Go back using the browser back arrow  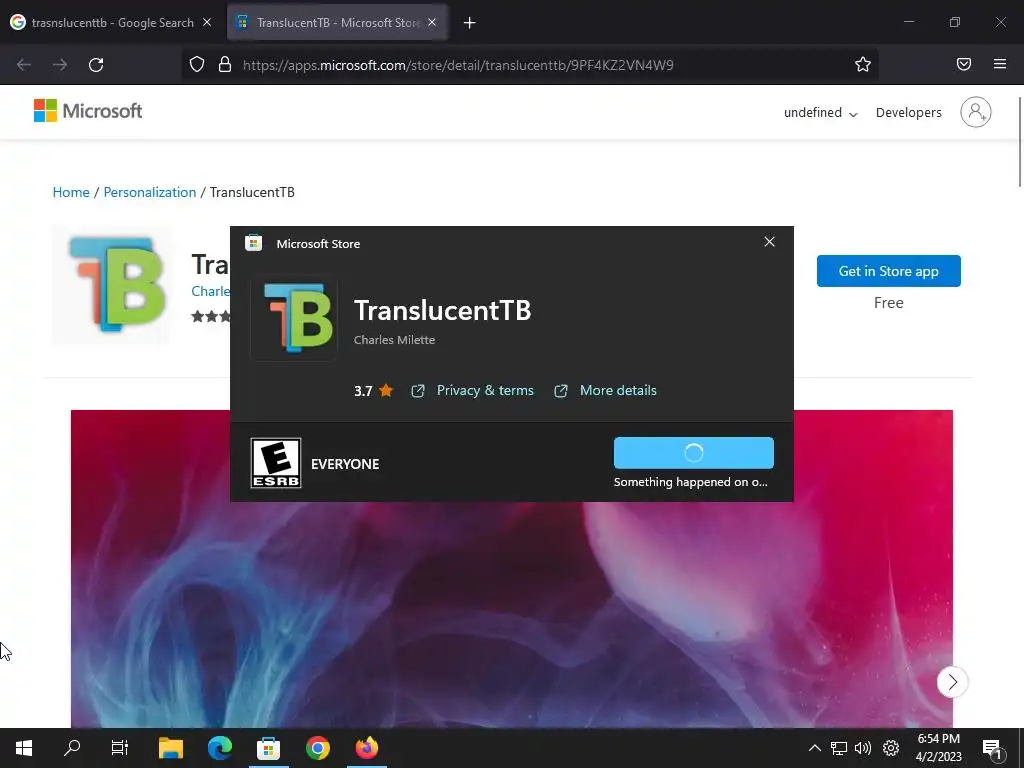[x=24, y=65]
